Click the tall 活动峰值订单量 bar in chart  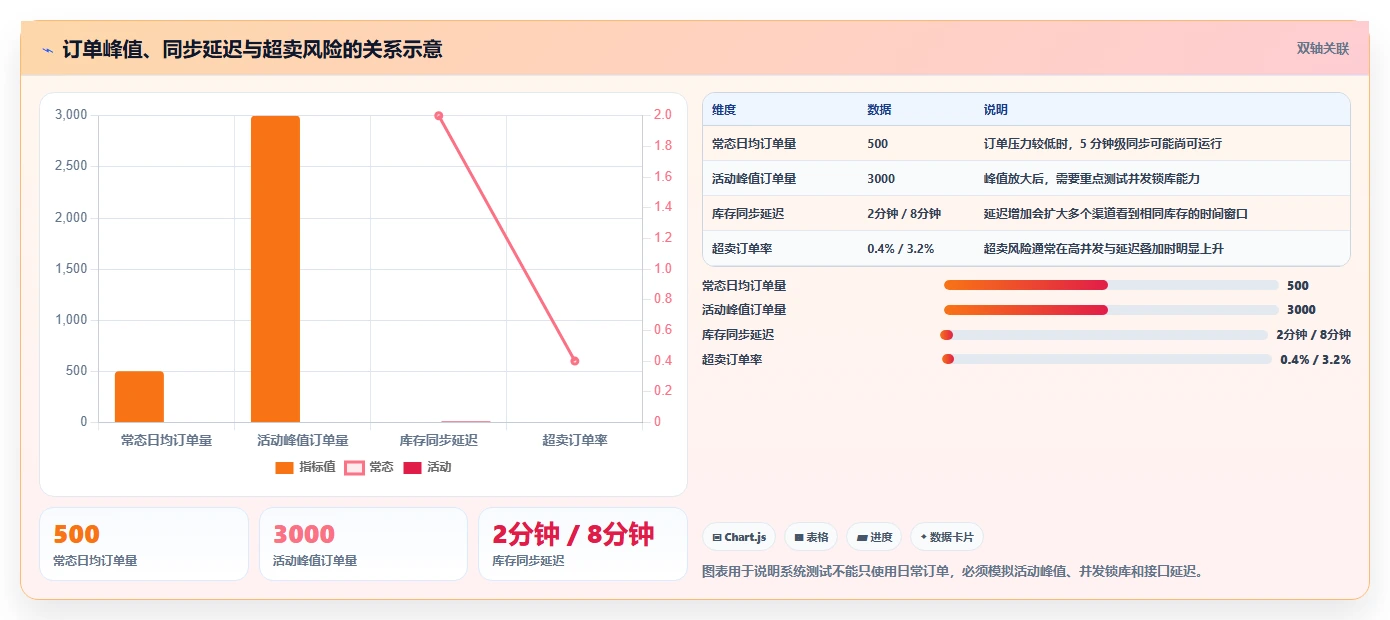pyautogui.click(x=275, y=269)
